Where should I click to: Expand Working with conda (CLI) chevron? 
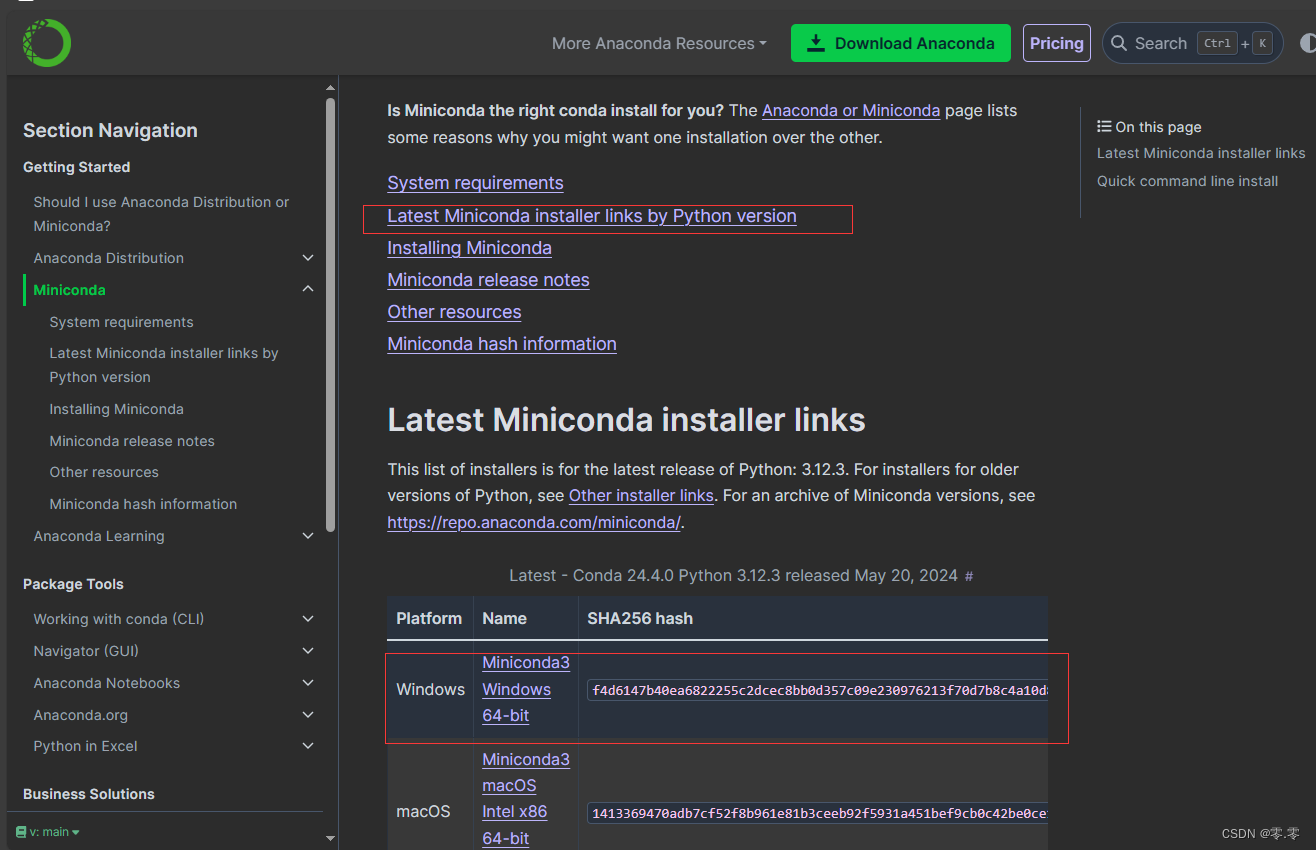click(x=308, y=619)
